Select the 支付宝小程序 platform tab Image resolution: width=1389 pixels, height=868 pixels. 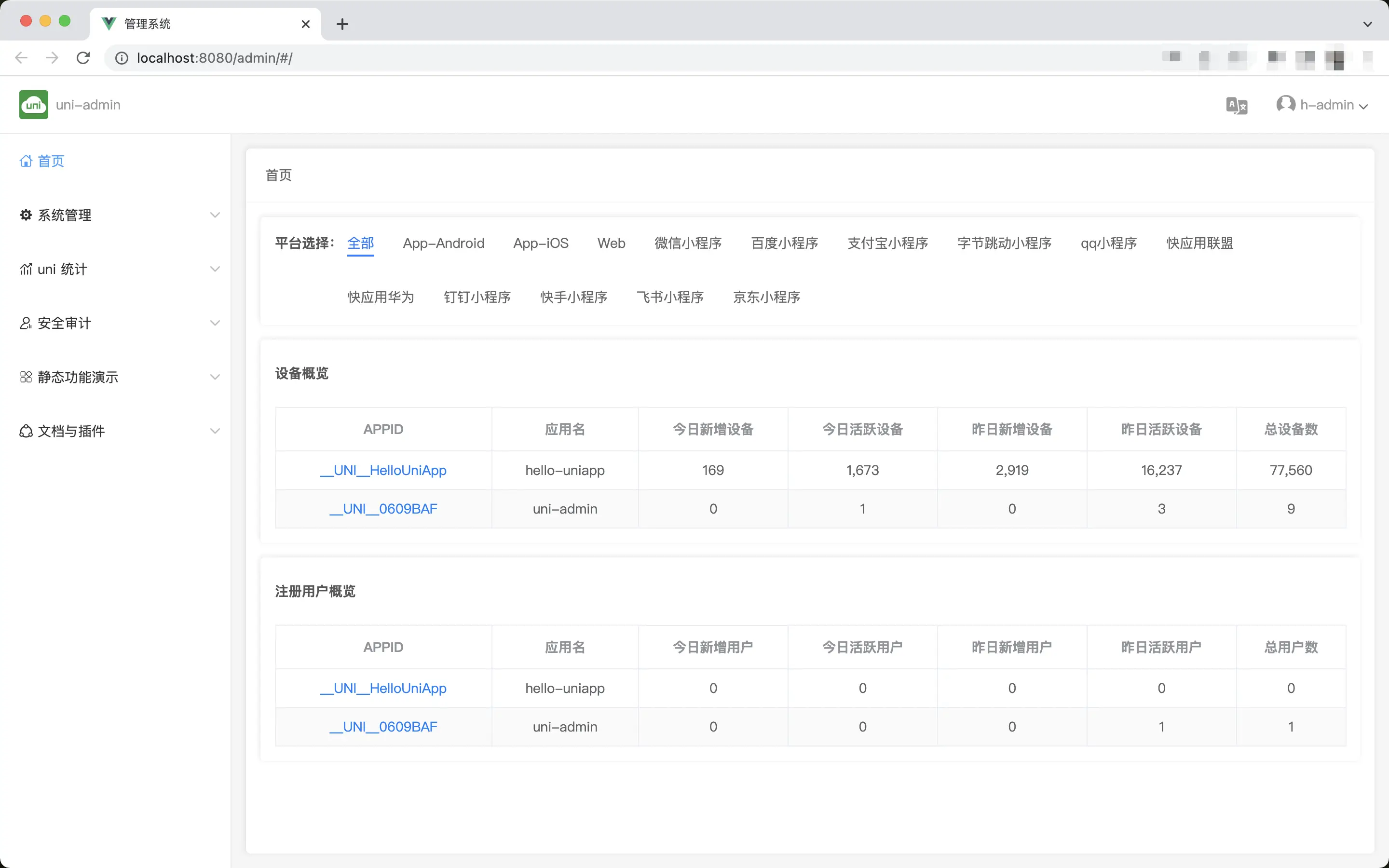[x=888, y=244]
